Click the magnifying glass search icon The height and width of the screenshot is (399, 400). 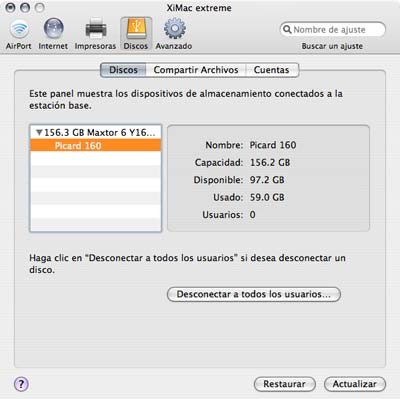pyautogui.click(x=287, y=30)
